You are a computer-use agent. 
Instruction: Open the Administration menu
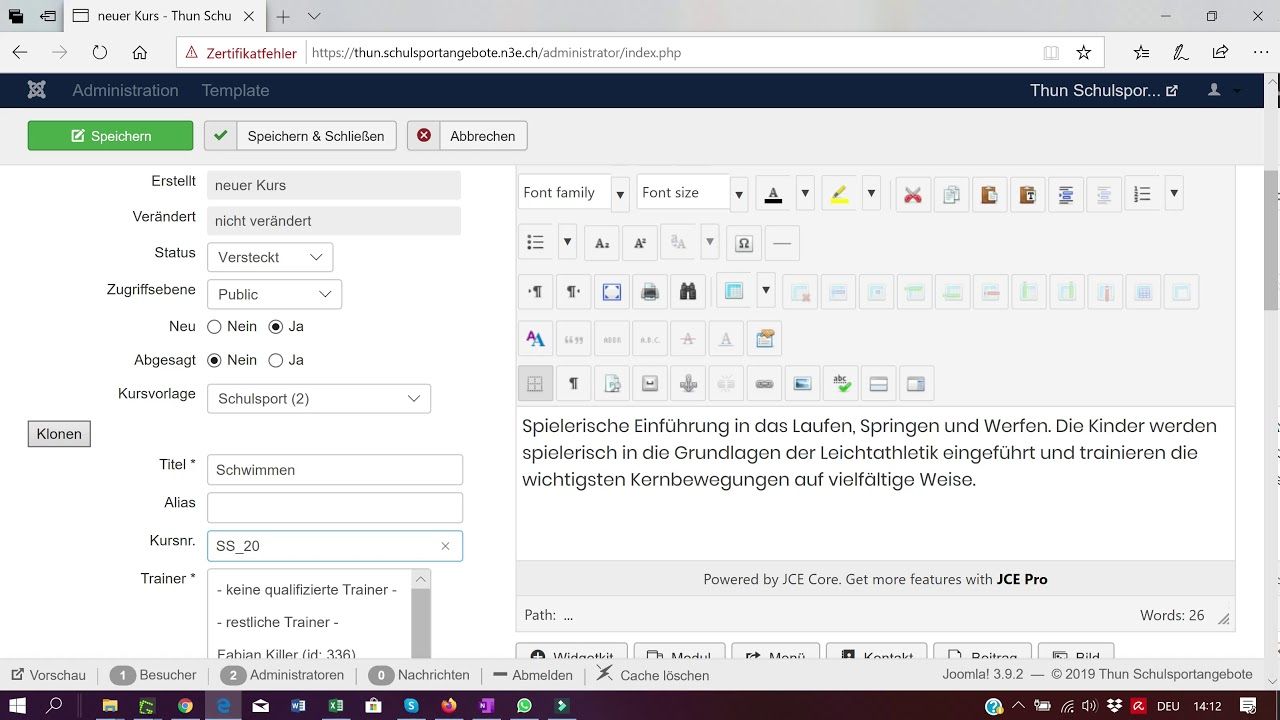(x=125, y=90)
